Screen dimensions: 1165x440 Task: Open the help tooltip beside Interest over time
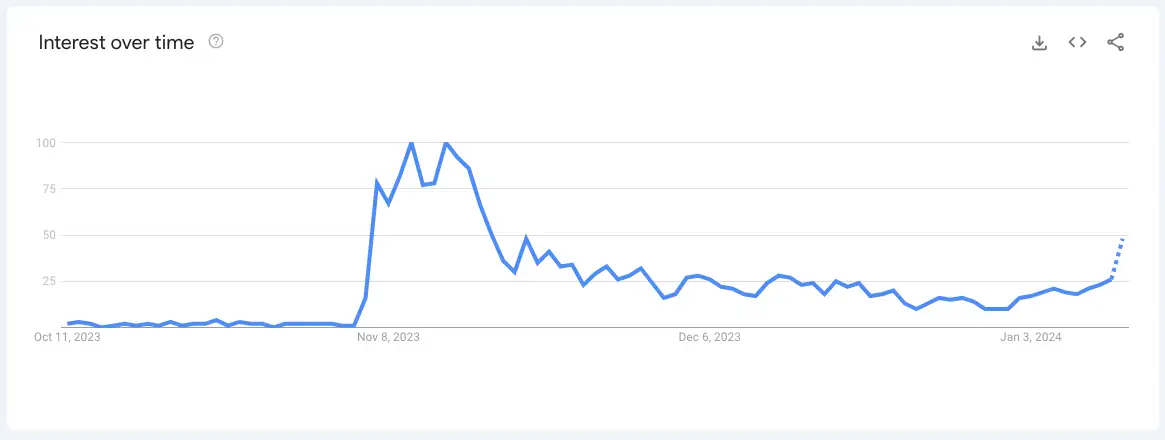click(x=216, y=42)
